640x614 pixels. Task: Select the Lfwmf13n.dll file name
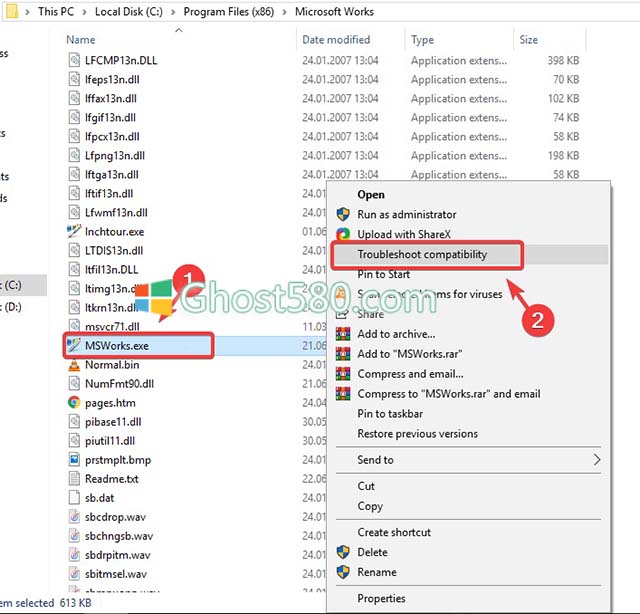[x=116, y=213]
